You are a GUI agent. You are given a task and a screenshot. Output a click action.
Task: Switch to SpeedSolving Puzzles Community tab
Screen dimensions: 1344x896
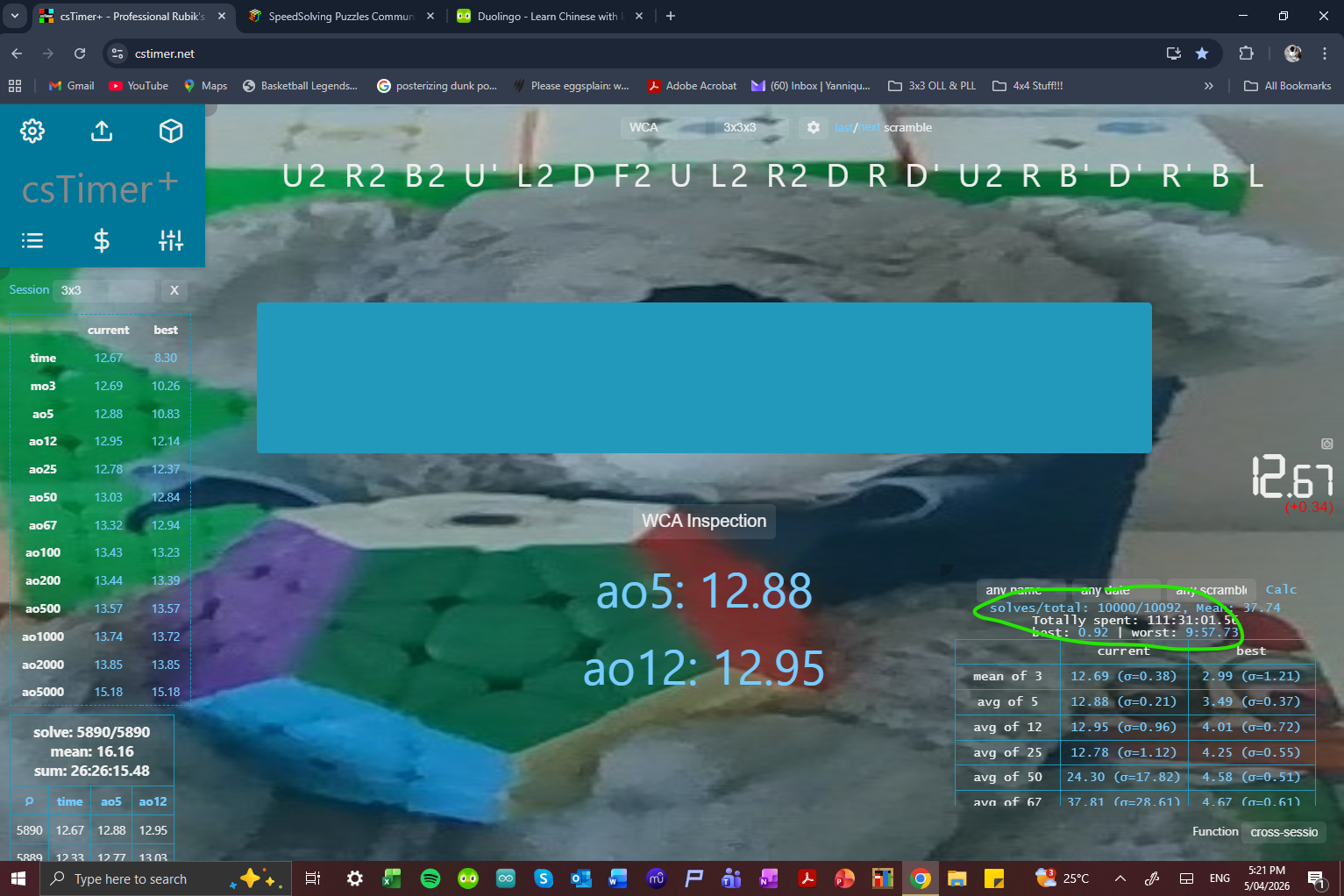pyautogui.click(x=341, y=16)
